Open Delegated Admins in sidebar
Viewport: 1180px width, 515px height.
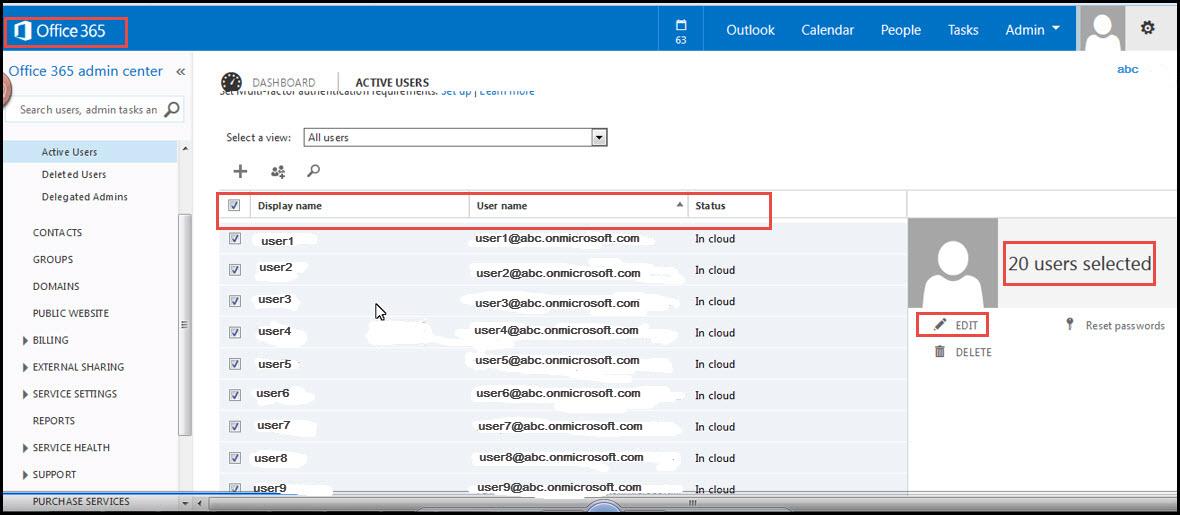point(84,197)
